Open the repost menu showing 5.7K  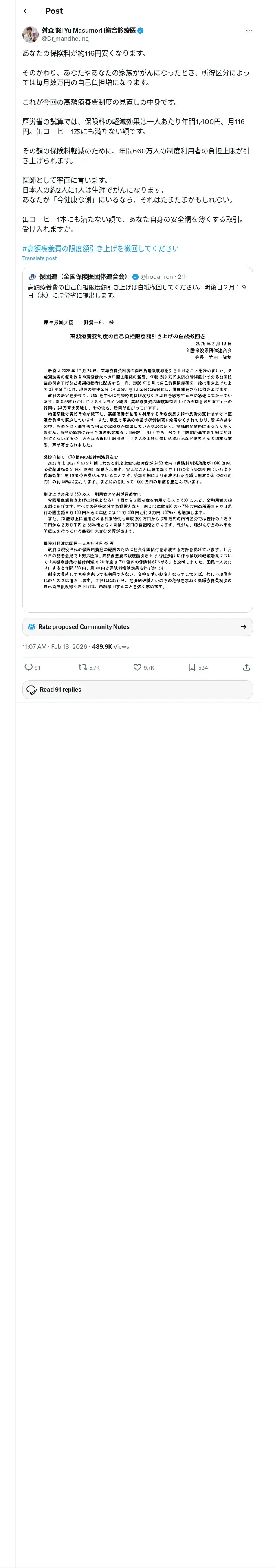coord(83,667)
